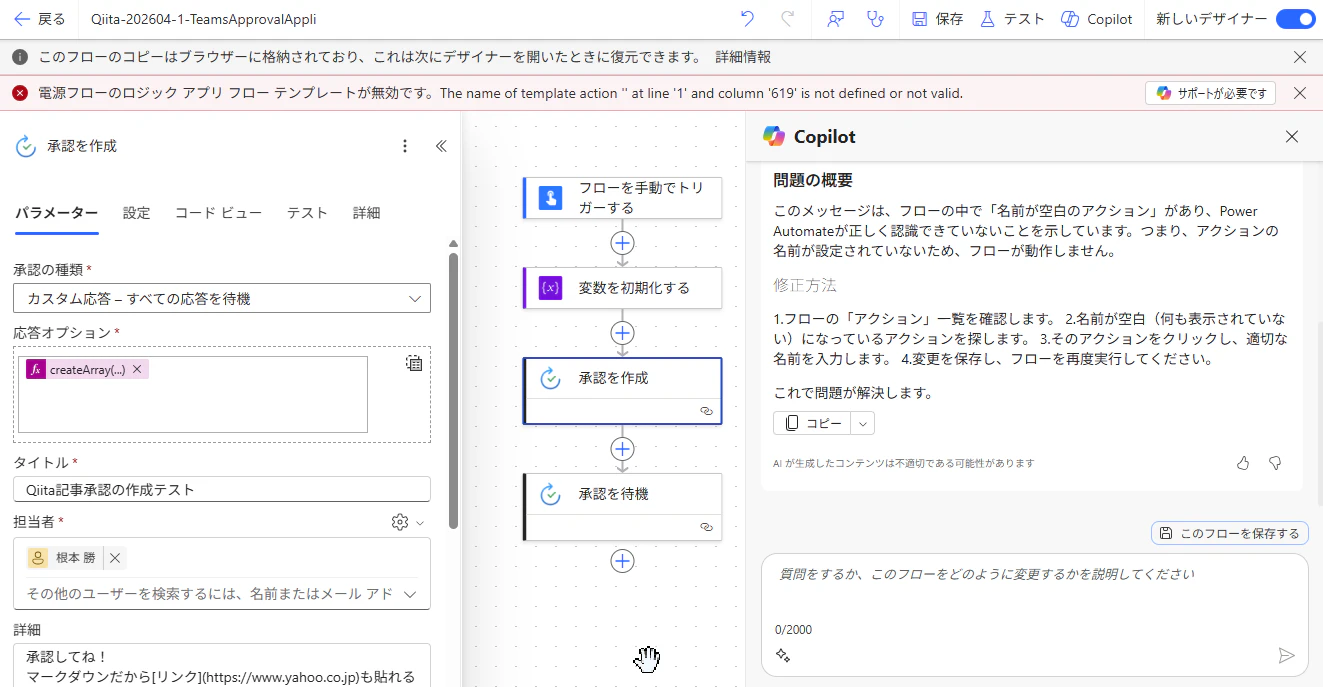Close the Copilot panel
The width and height of the screenshot is (1323, 687).
click(1292, 137)
